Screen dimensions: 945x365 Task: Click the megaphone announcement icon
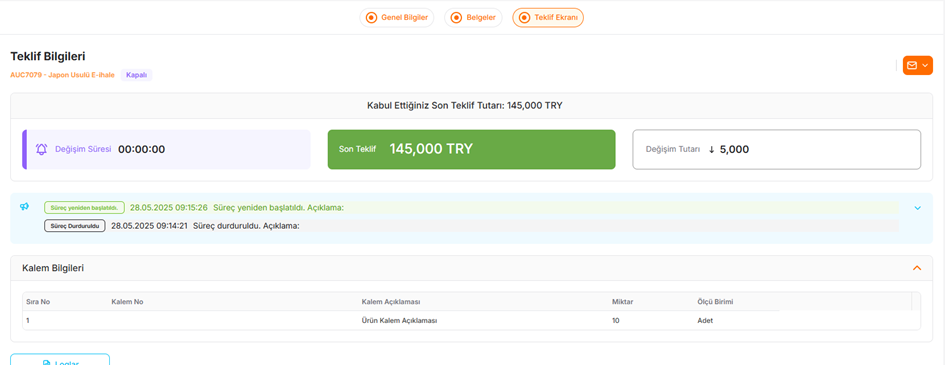coord(24,207)
